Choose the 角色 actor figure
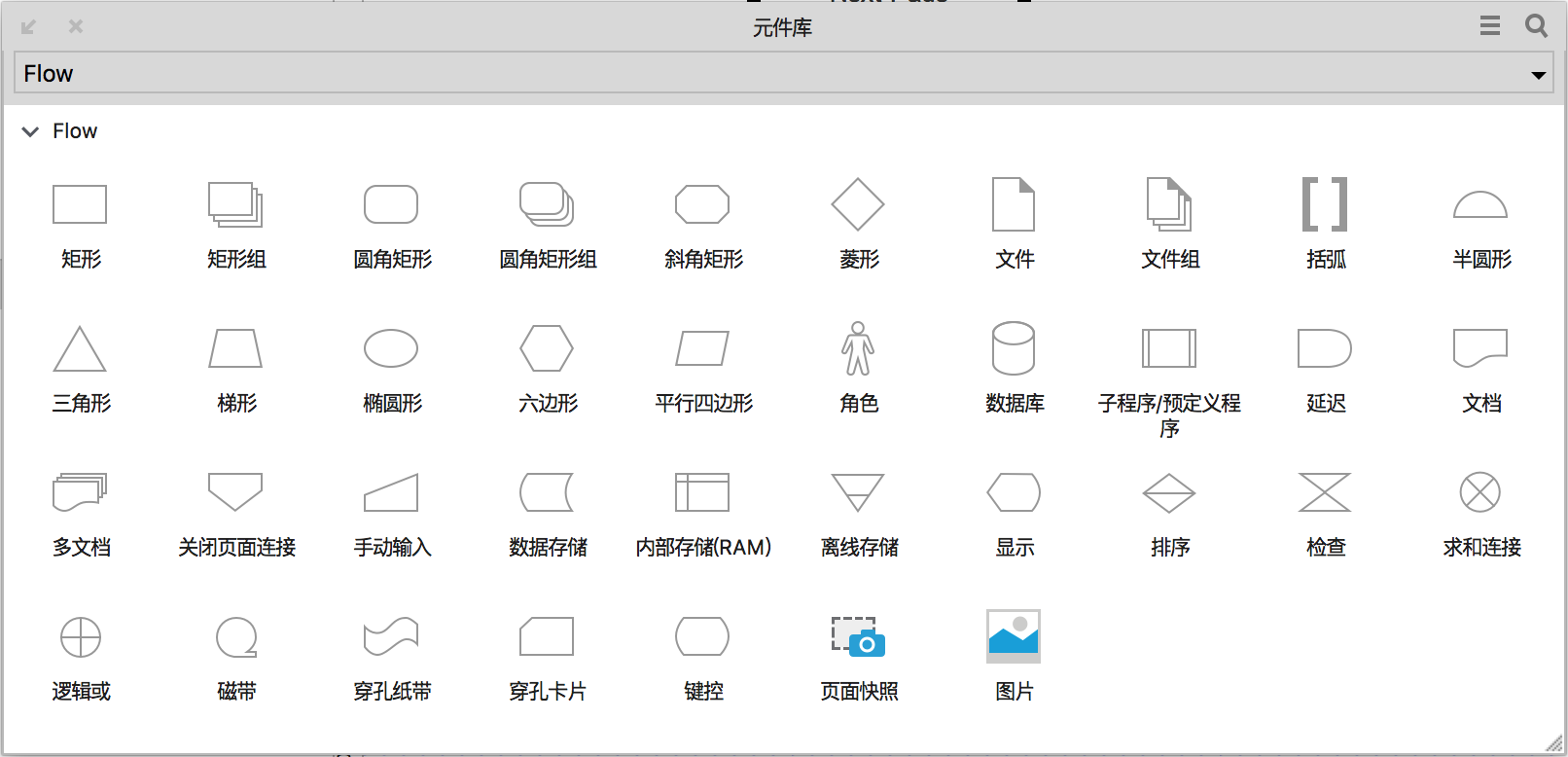Image resolution: width=1568 pixels, height=757 pixels. pos(858,348)
